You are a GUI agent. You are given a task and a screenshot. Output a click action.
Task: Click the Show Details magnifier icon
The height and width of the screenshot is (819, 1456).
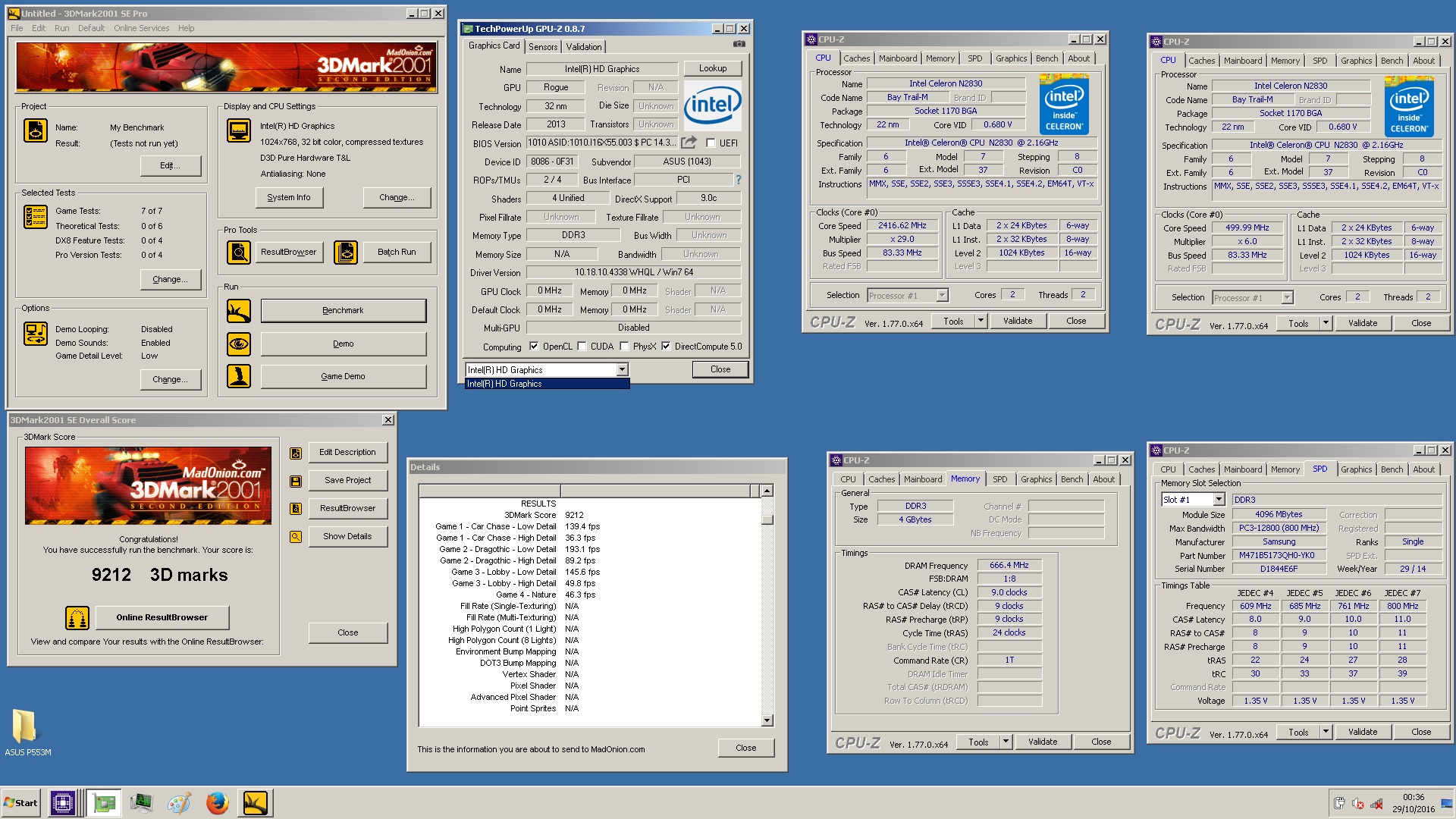pyautogui.click(x=296, y=537)
